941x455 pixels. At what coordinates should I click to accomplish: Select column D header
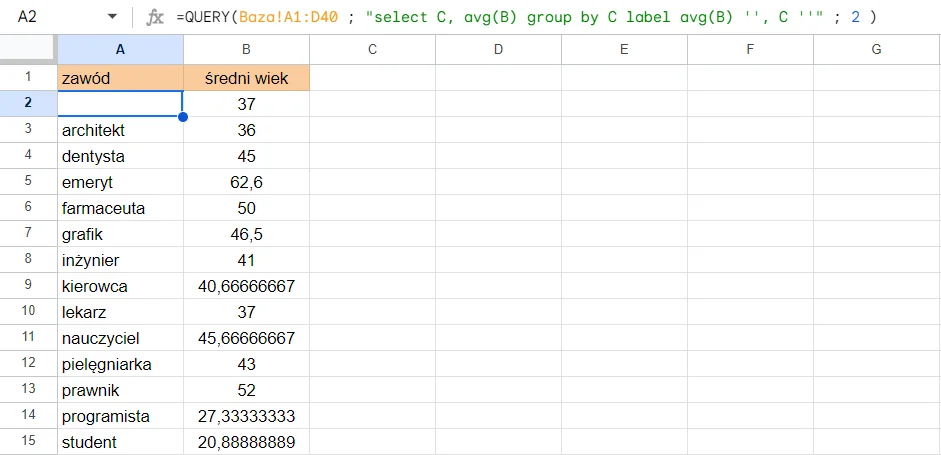498,50
